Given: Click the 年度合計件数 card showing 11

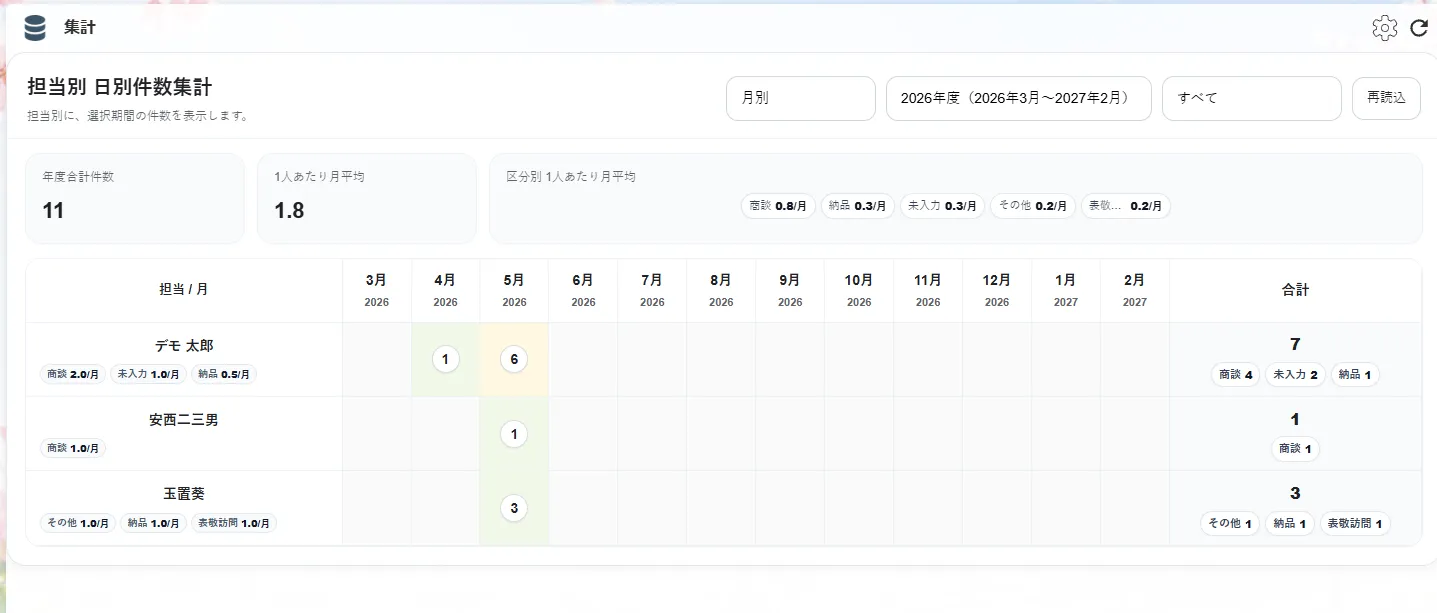Looking at the screenshot, I should click(135, 198).
